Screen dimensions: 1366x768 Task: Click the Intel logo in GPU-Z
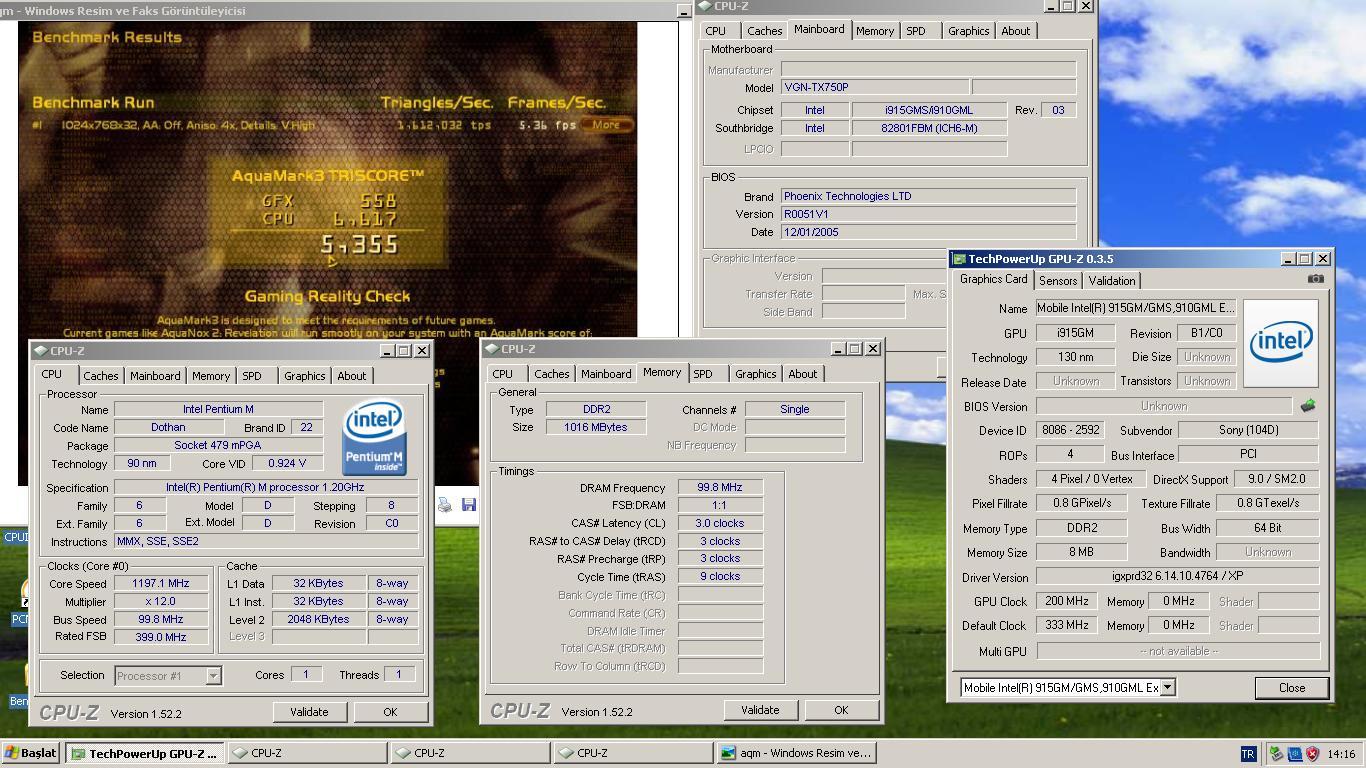(1280, 343)
